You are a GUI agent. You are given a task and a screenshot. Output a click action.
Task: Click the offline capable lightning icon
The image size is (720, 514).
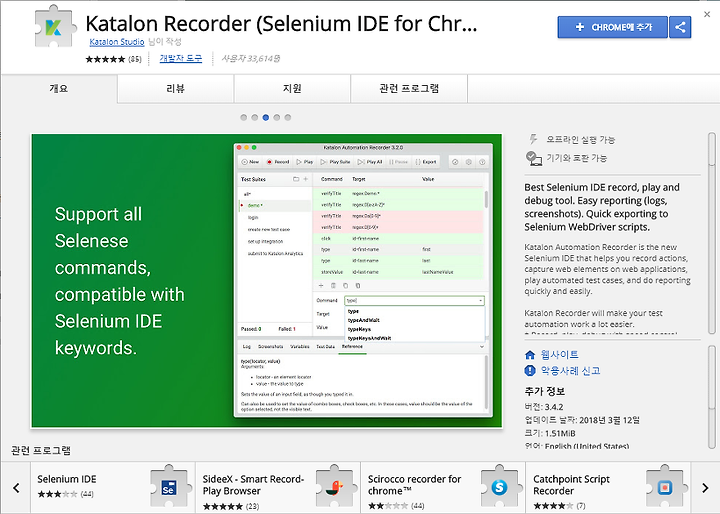coord(533,139)
